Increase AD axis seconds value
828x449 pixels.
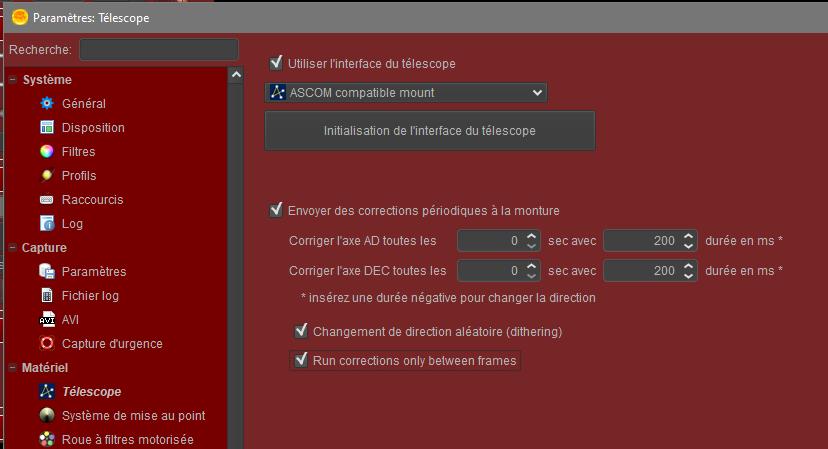coord(532,236)
